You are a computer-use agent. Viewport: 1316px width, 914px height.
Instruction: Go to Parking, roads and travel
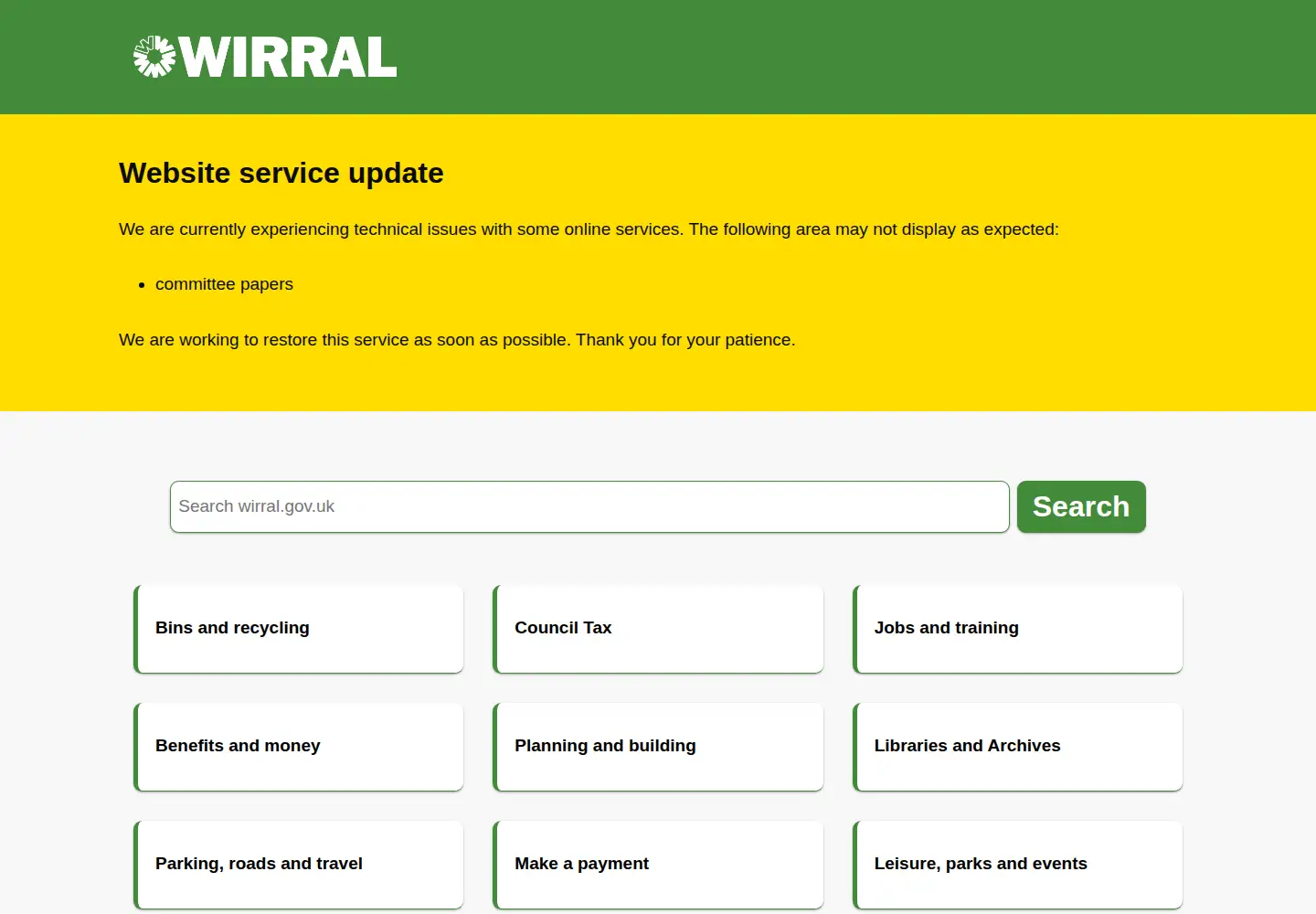click(299, 865)
